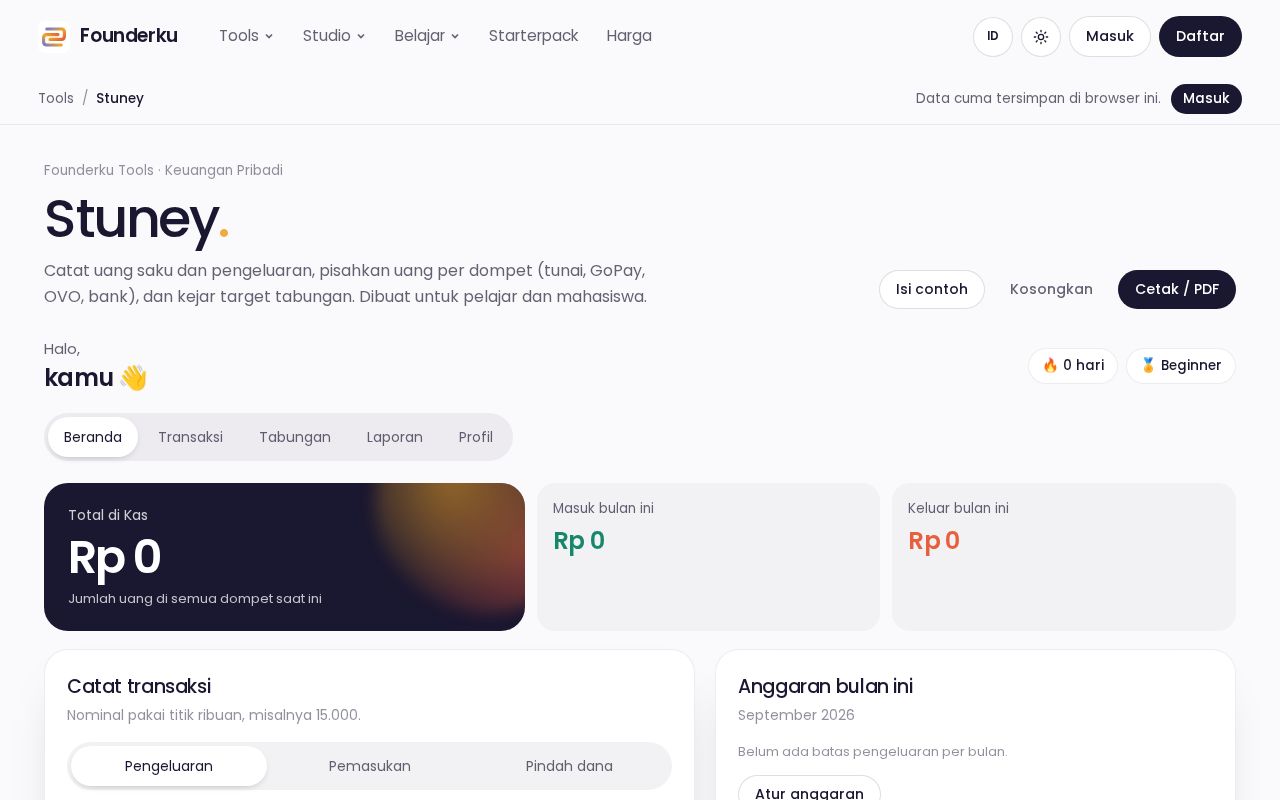Image resolution: width=1280 pixels, height=800 pixels.
Task: Select Pindah dana transaction type
Action: pos(569,766)
